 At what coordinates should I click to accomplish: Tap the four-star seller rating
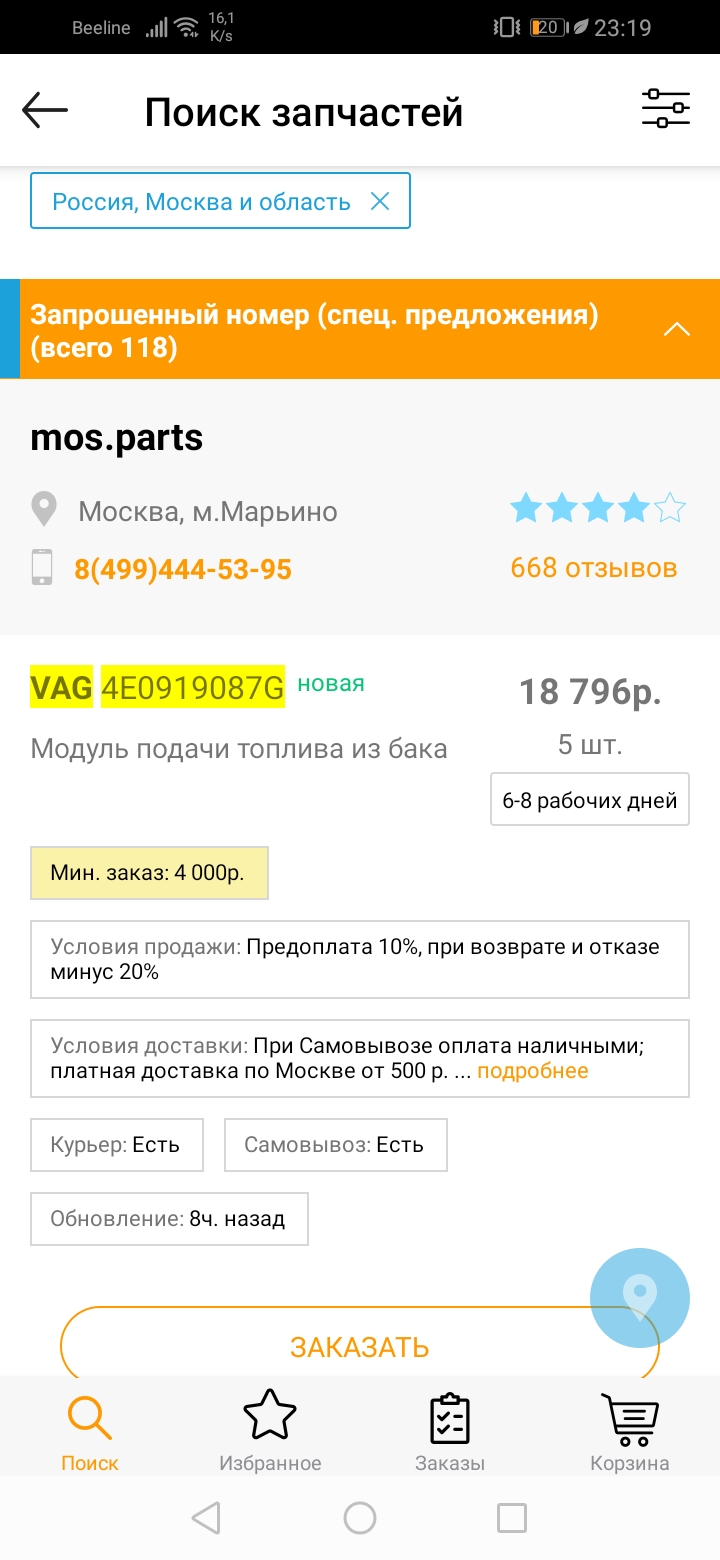point(597,509)
